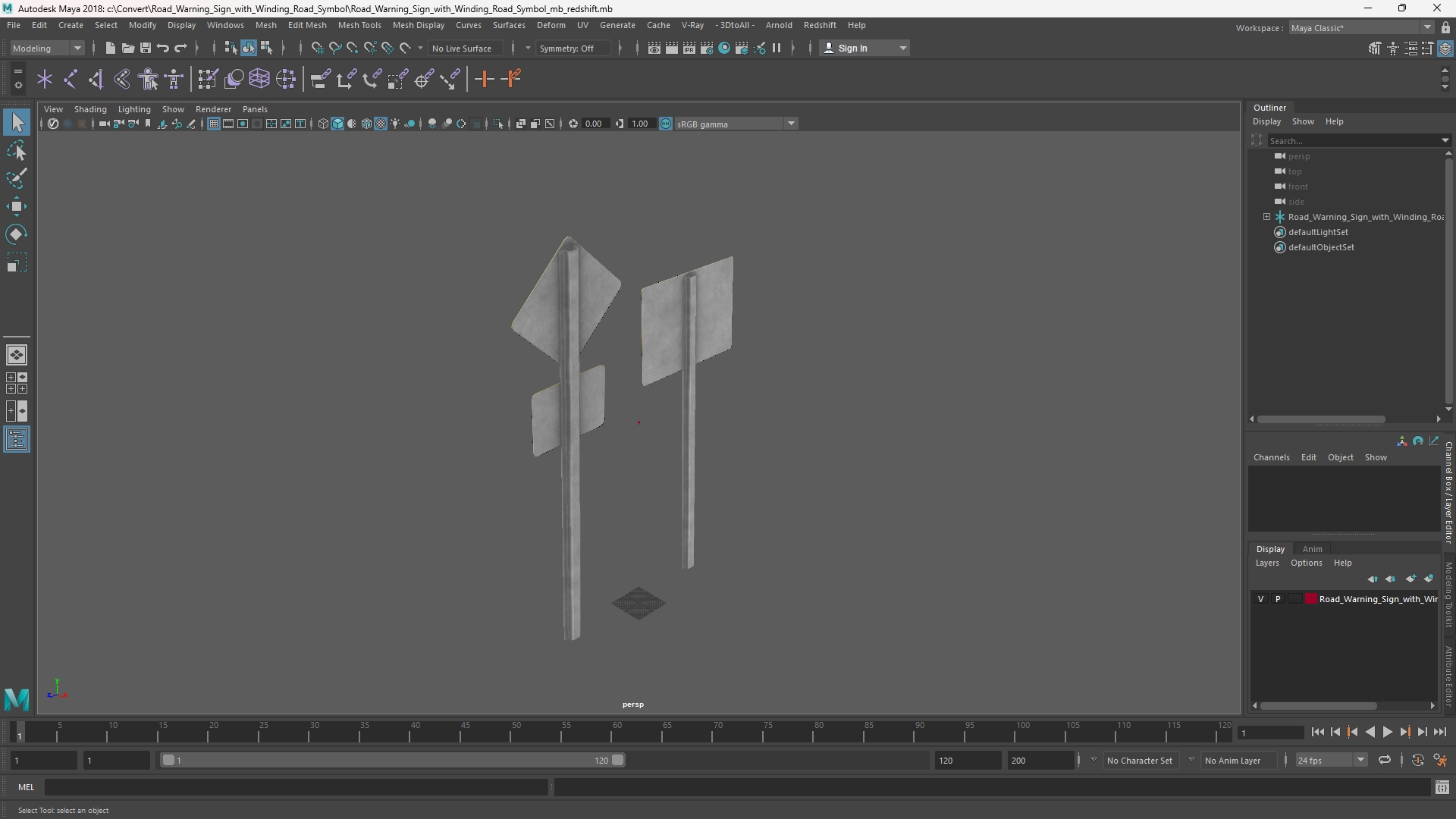The width and height of the screenshot is (1456, 819).
Task: Open the 24 fps dropdown
Action: click(1331, 760)
